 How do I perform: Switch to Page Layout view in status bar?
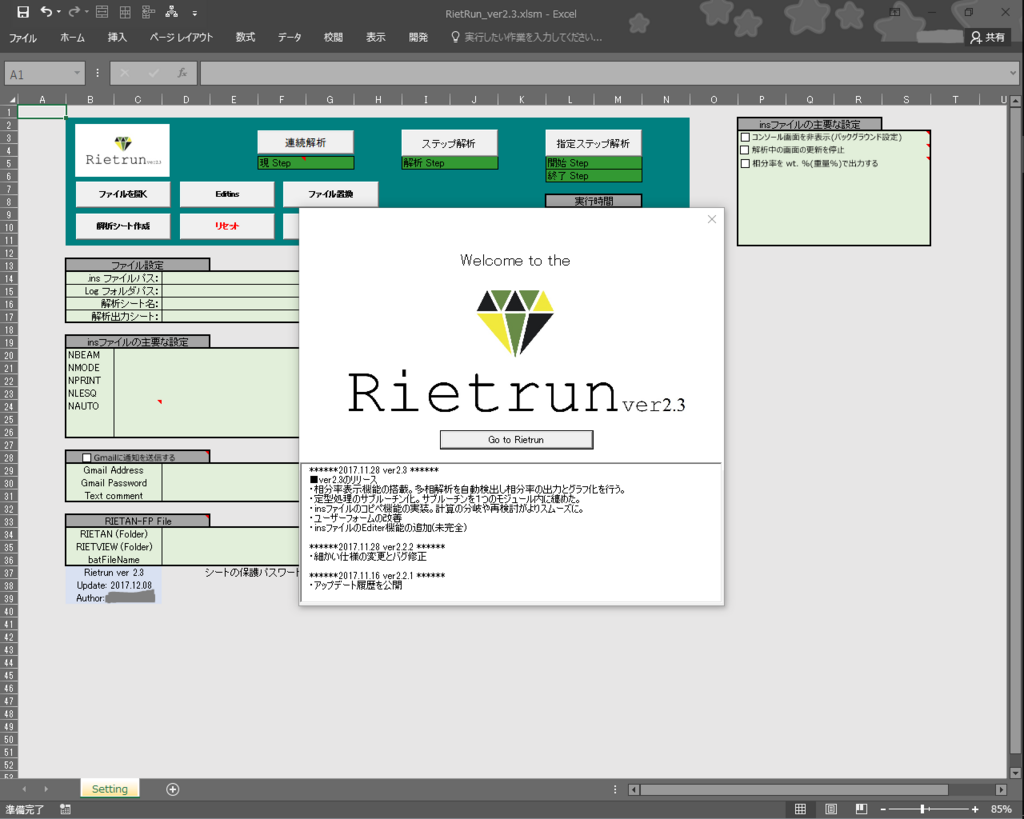click(x=831, y=809)
